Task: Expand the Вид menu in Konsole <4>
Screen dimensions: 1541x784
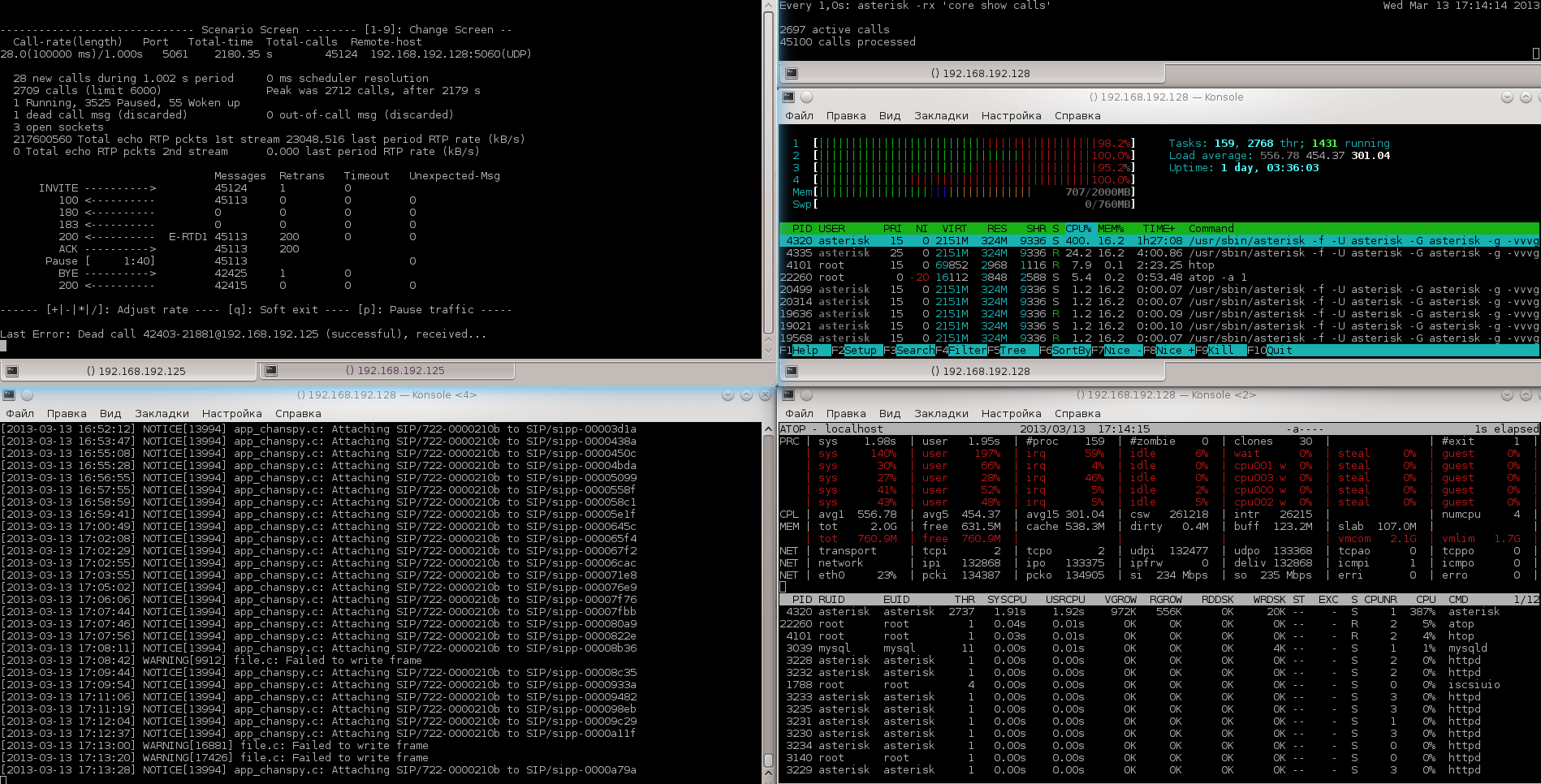Action: coord(110,414)
